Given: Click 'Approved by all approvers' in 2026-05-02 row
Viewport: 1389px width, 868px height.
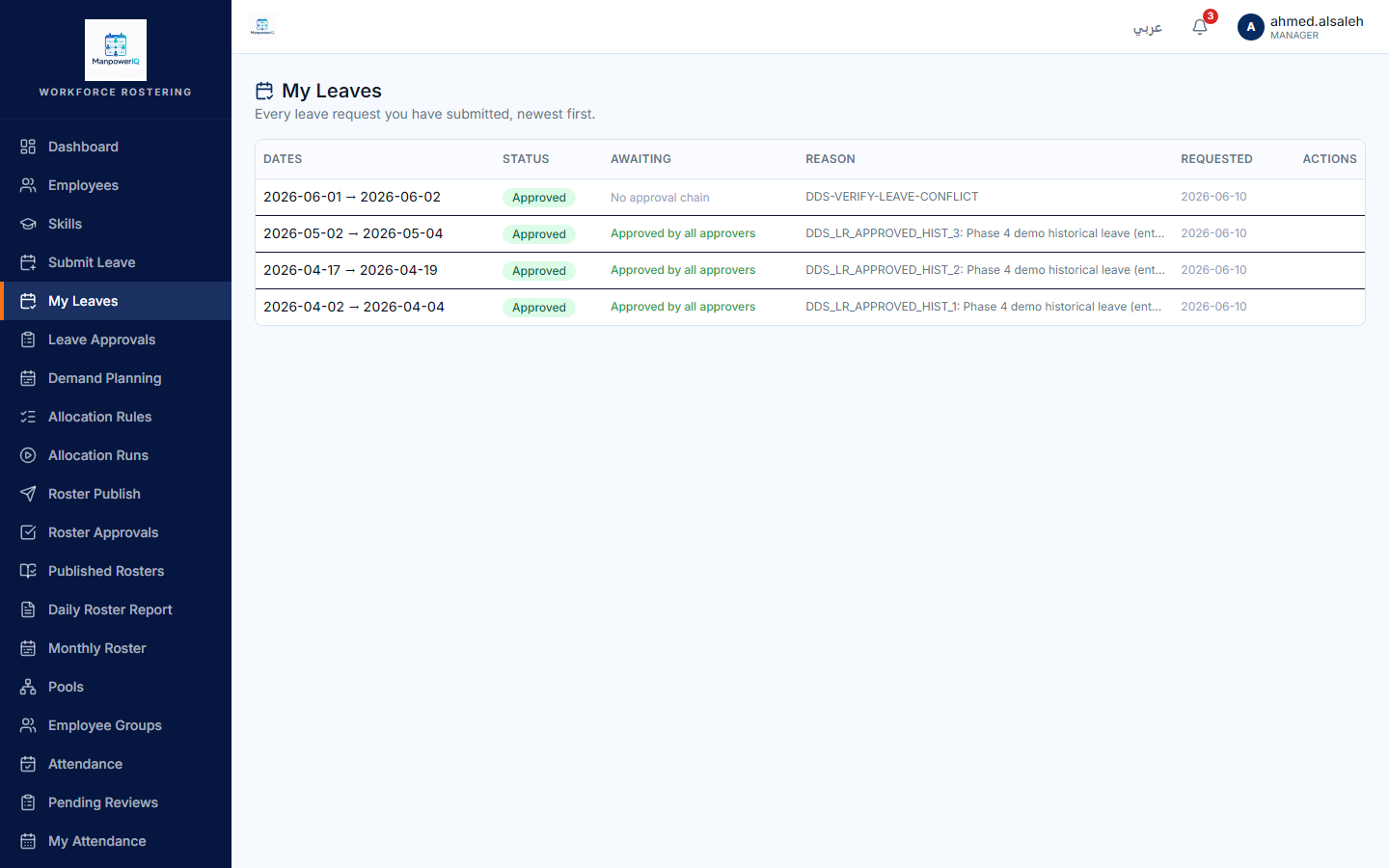Looking at the screenshot, I should [683, 233].
